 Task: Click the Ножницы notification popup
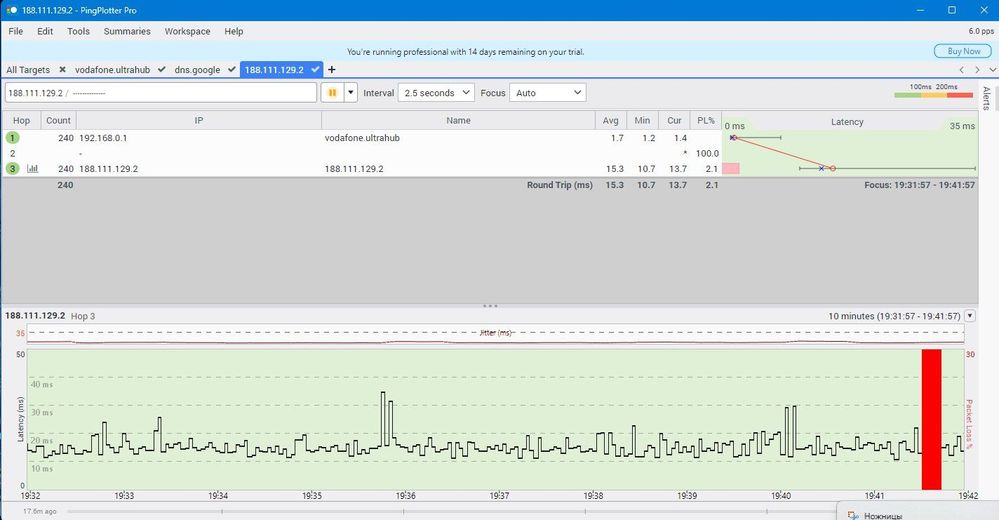click(917, 511)
